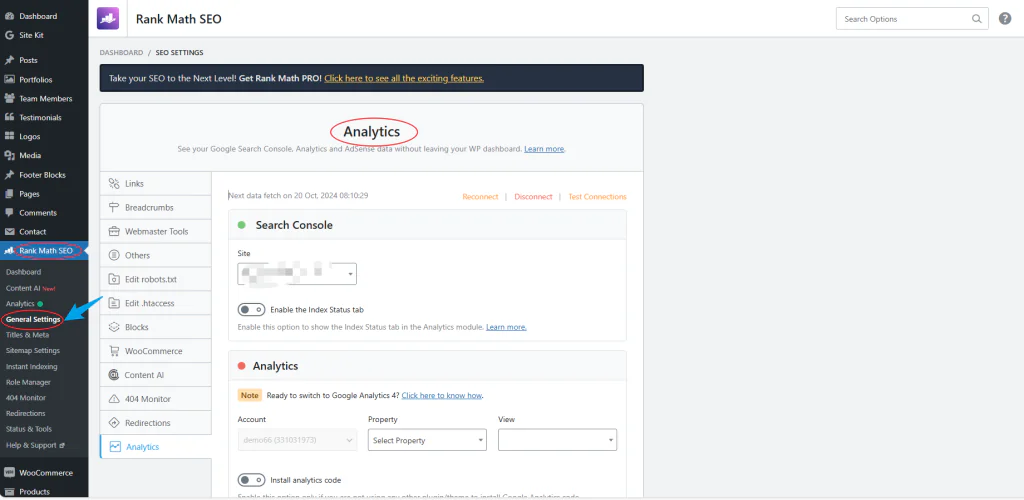Viewport: 1024px width, 500px height.
Task: Select Titles & Meta in Rank Math submenu
Action: 27,335
